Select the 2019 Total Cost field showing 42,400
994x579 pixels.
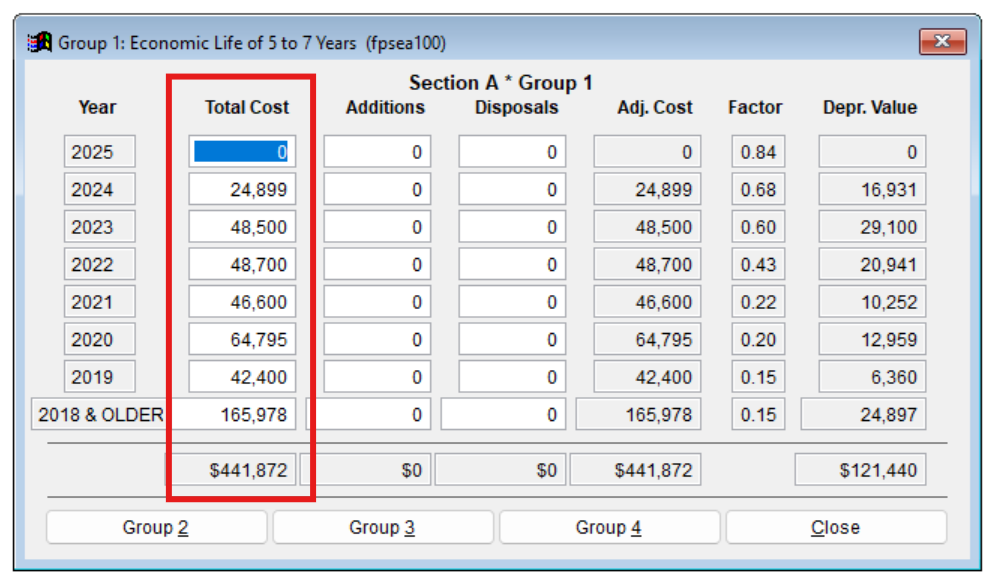pos(242,377)
